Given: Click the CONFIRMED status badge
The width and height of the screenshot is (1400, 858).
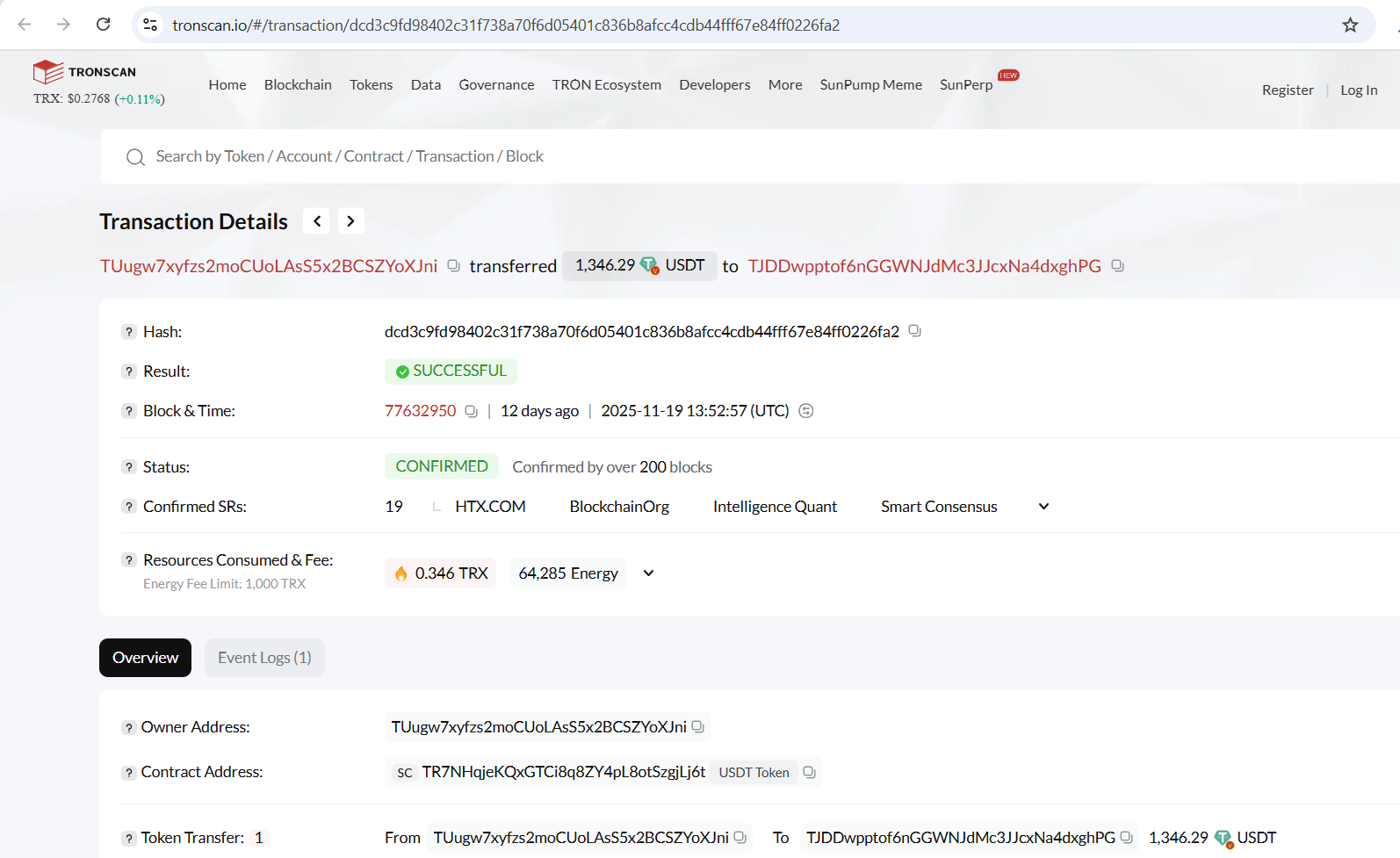Looking at the screenshot, I should [x=442, y=466].
